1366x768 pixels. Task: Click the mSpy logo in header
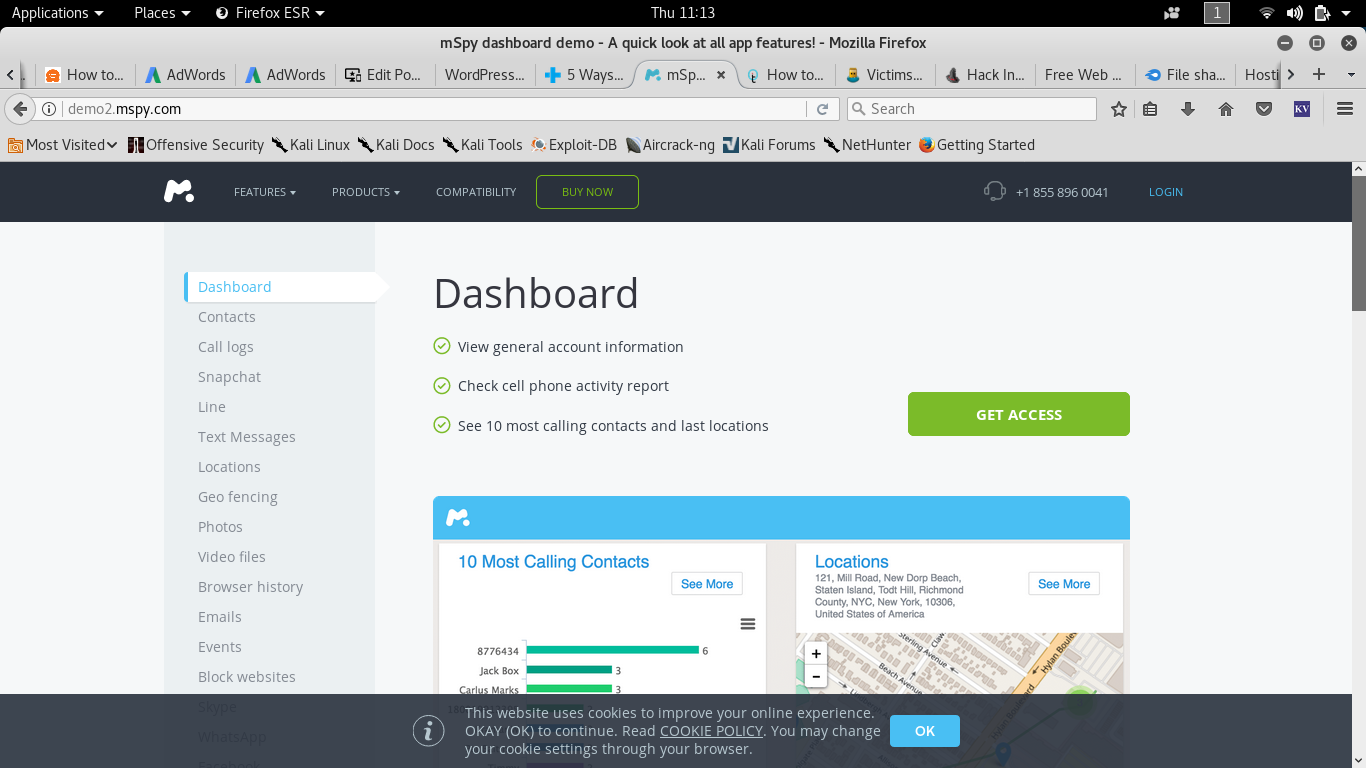(x=179, y=191)
